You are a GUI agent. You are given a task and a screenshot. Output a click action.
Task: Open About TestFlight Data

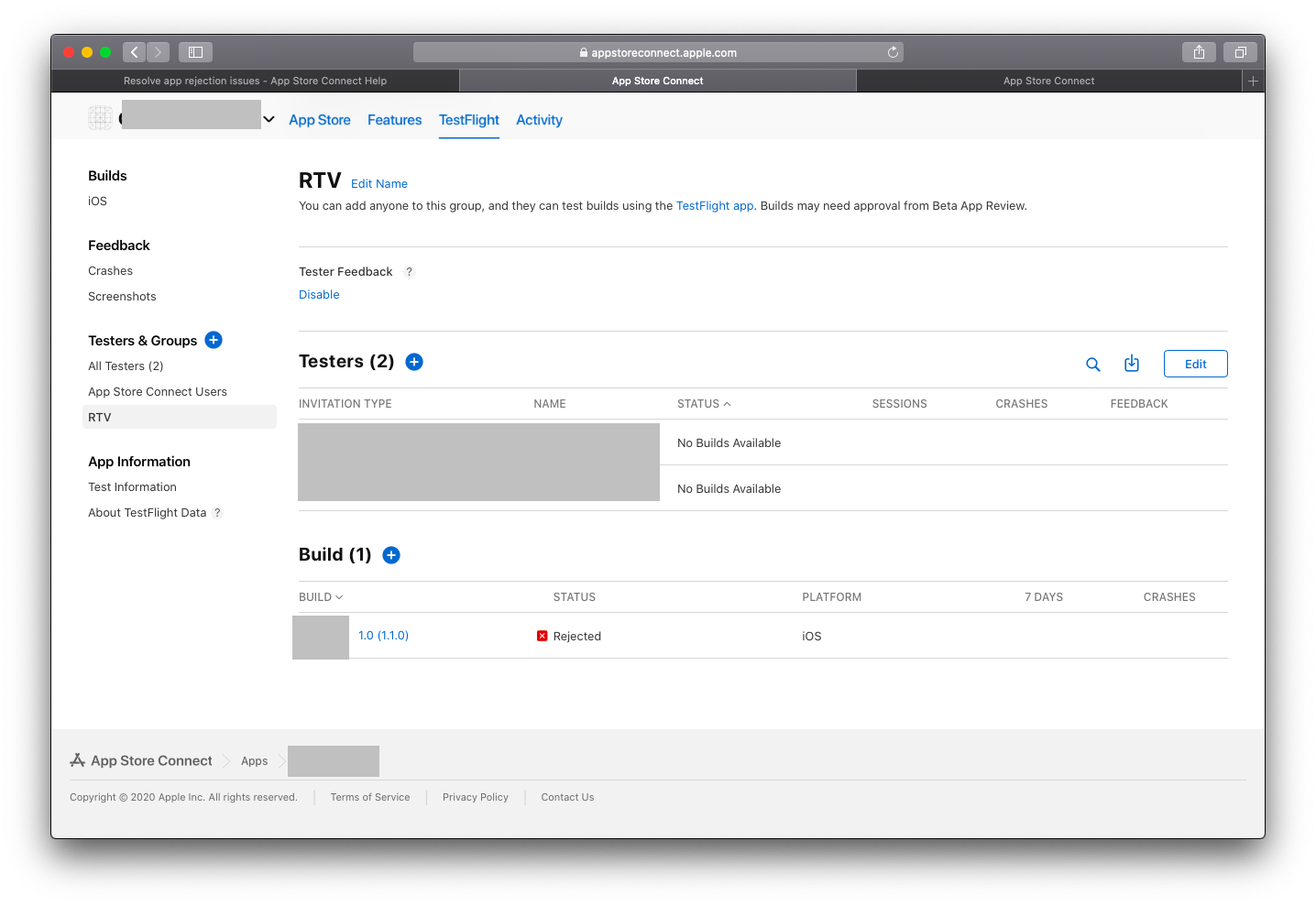147,513
